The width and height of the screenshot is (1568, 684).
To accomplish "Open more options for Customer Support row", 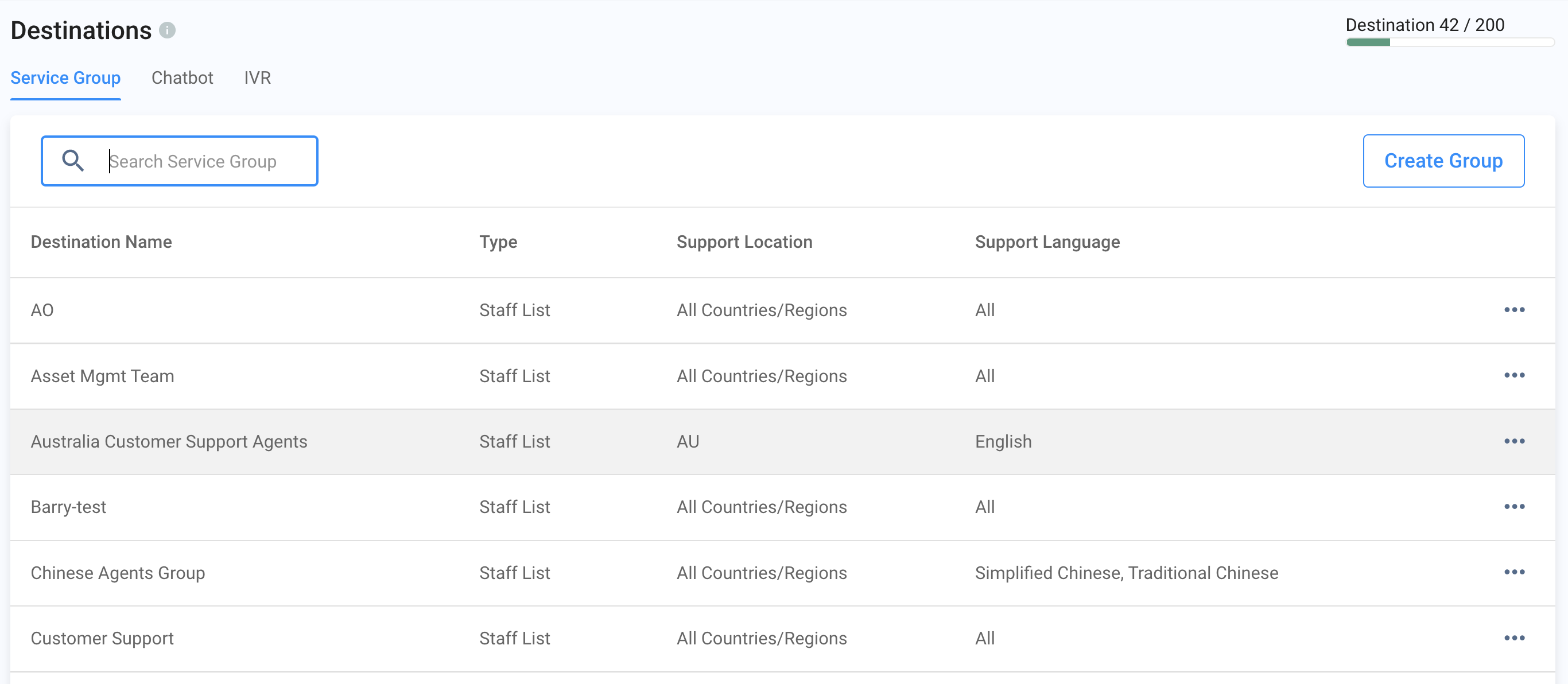I will click(1514, 638).
